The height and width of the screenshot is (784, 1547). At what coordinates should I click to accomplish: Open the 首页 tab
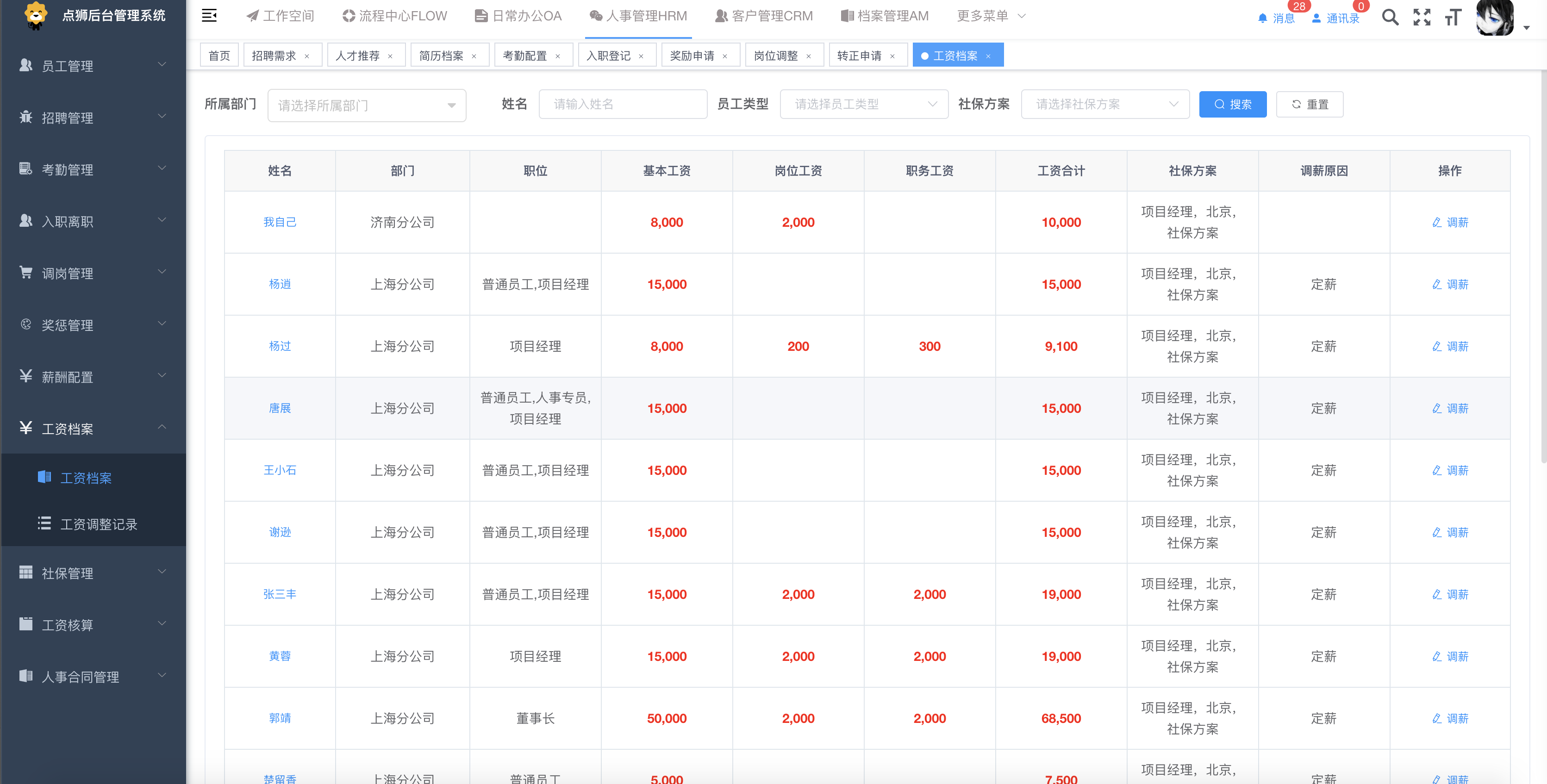[219, 55]
